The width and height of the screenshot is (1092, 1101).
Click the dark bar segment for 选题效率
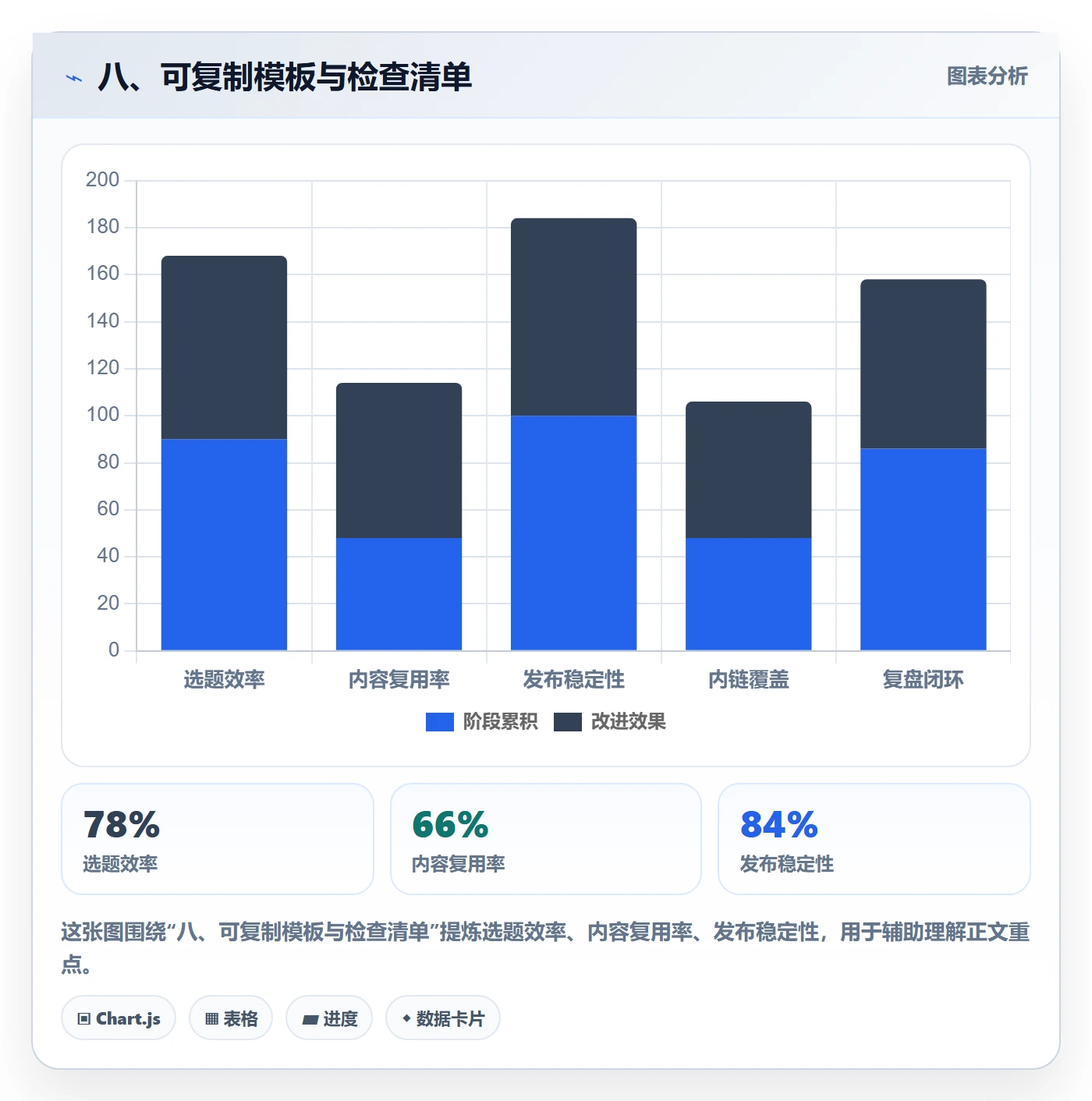[x=224, y=348]
